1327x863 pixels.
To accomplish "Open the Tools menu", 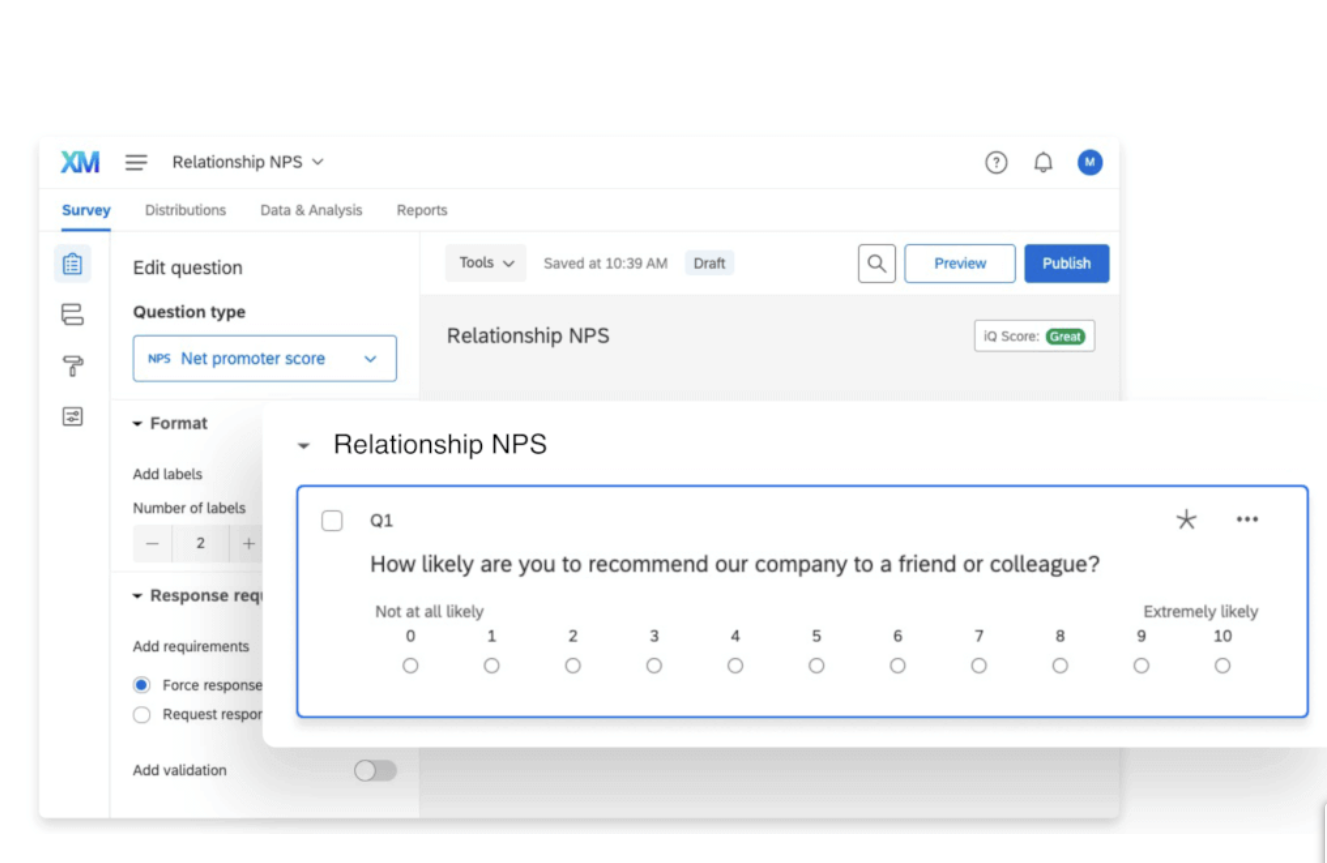I will point(485,262).
